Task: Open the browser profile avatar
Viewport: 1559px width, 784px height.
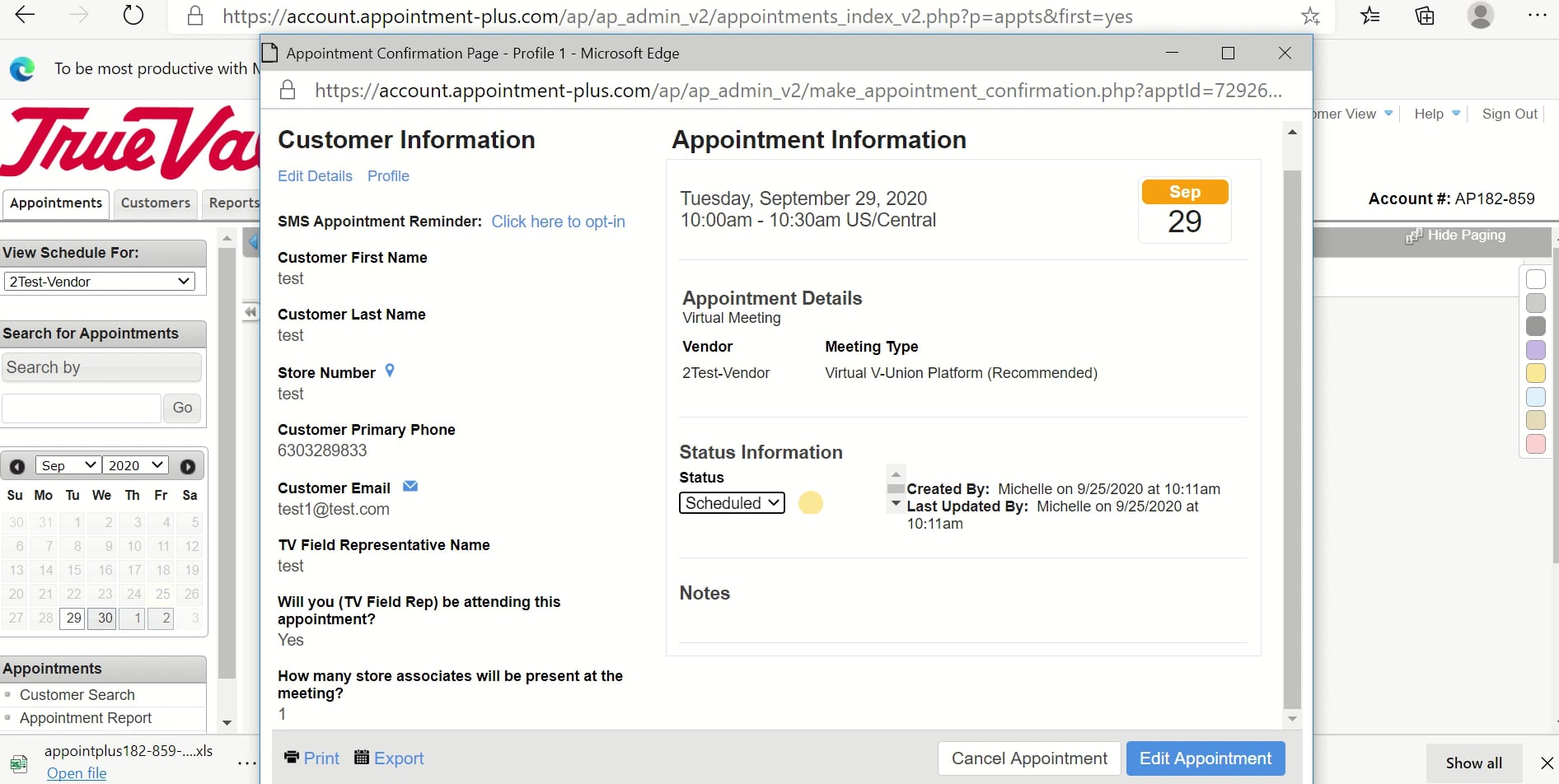Action: (1481, 15)
